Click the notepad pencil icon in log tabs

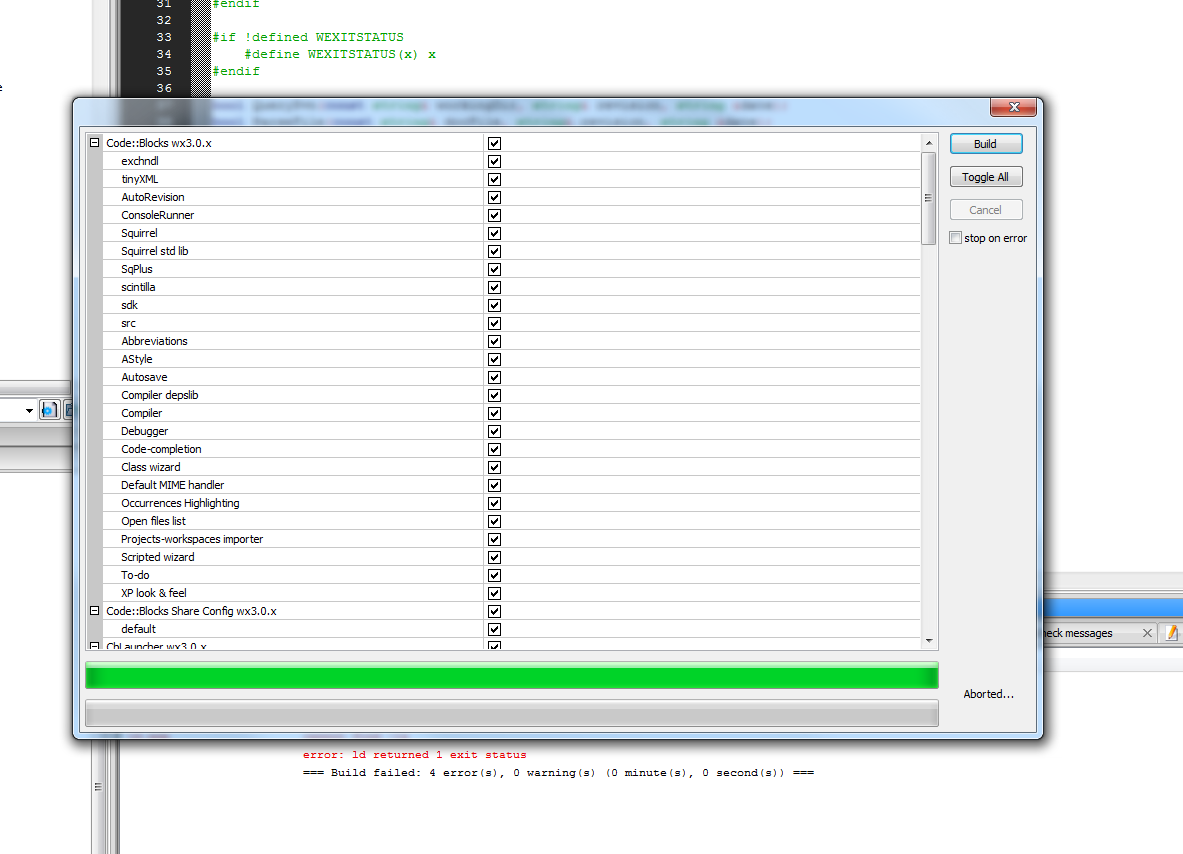pyautogui.click(x=1171, y=633)
